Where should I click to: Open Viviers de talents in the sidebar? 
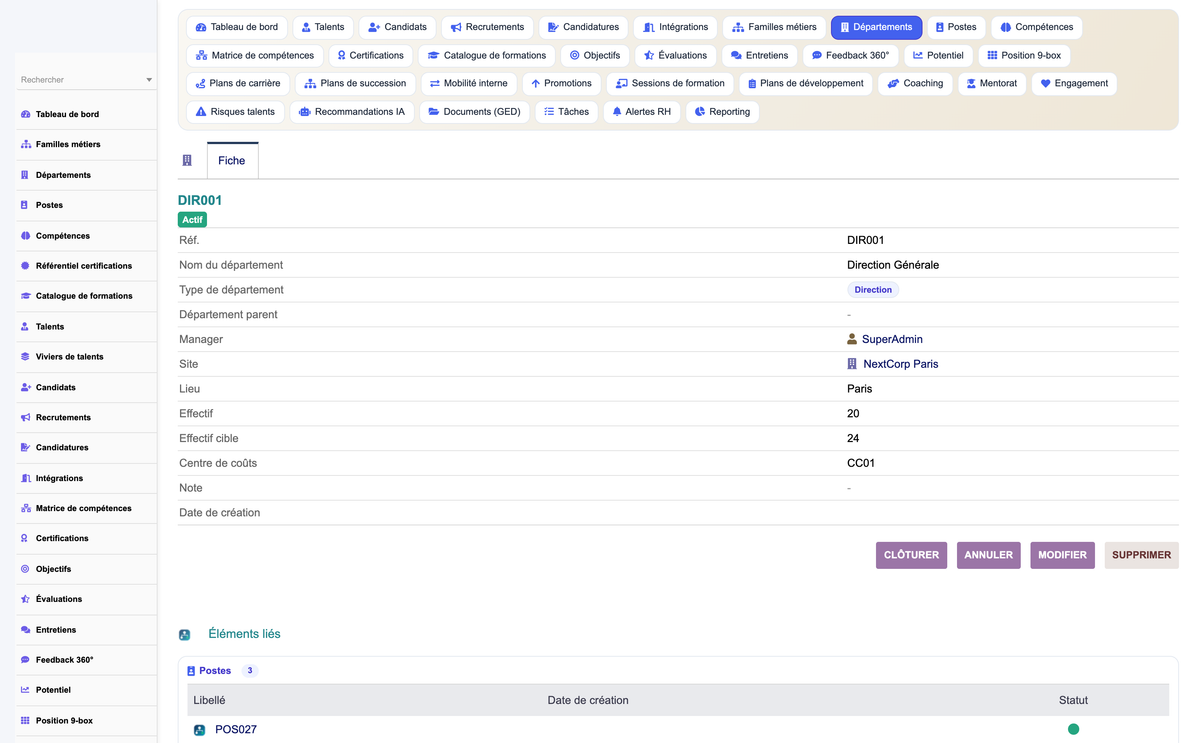pyautogui.click(x=70, y=356)
